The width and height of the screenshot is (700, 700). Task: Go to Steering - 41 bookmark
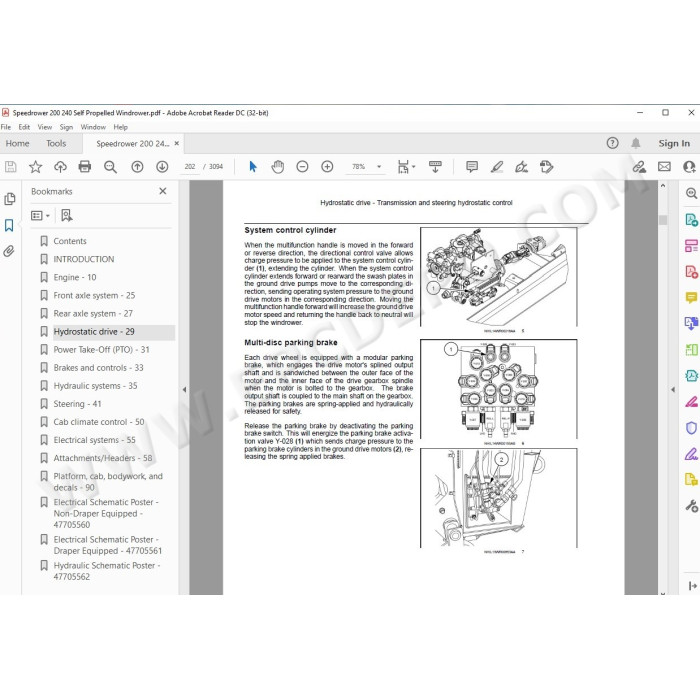77,404
